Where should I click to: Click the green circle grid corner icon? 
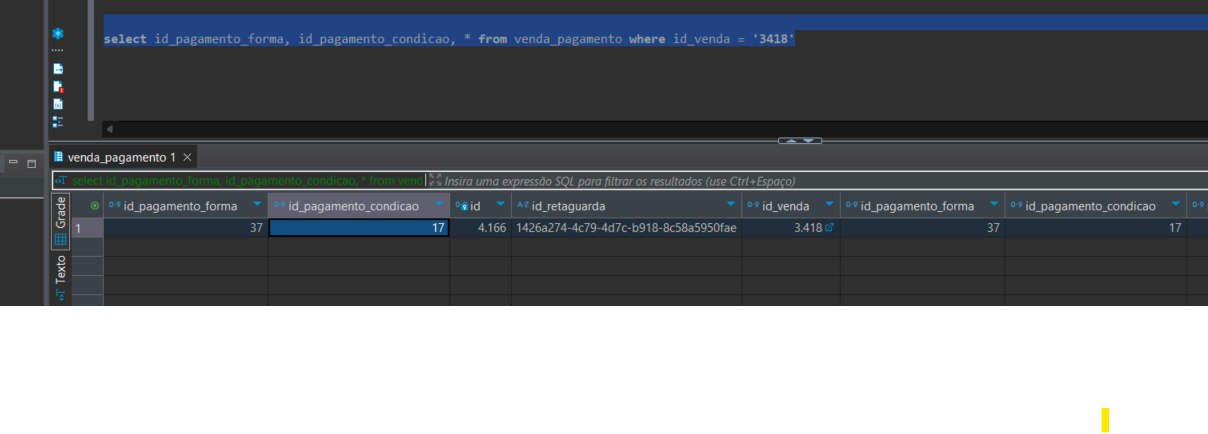click(95, 206)
